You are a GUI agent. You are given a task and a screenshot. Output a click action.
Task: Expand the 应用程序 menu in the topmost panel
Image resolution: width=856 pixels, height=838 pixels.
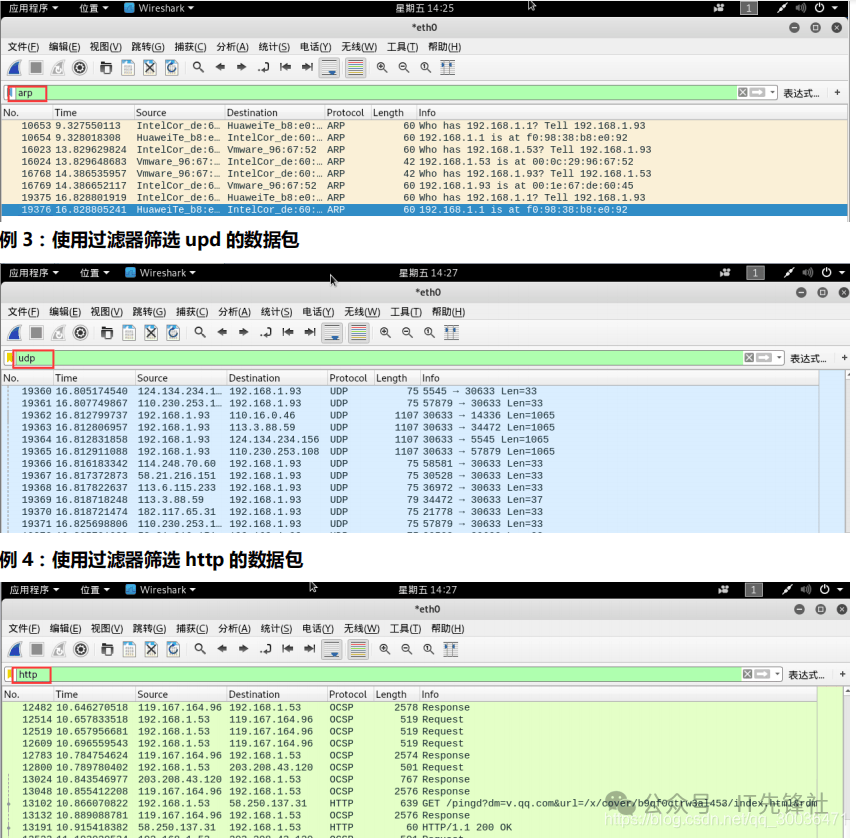coord(33,8)
